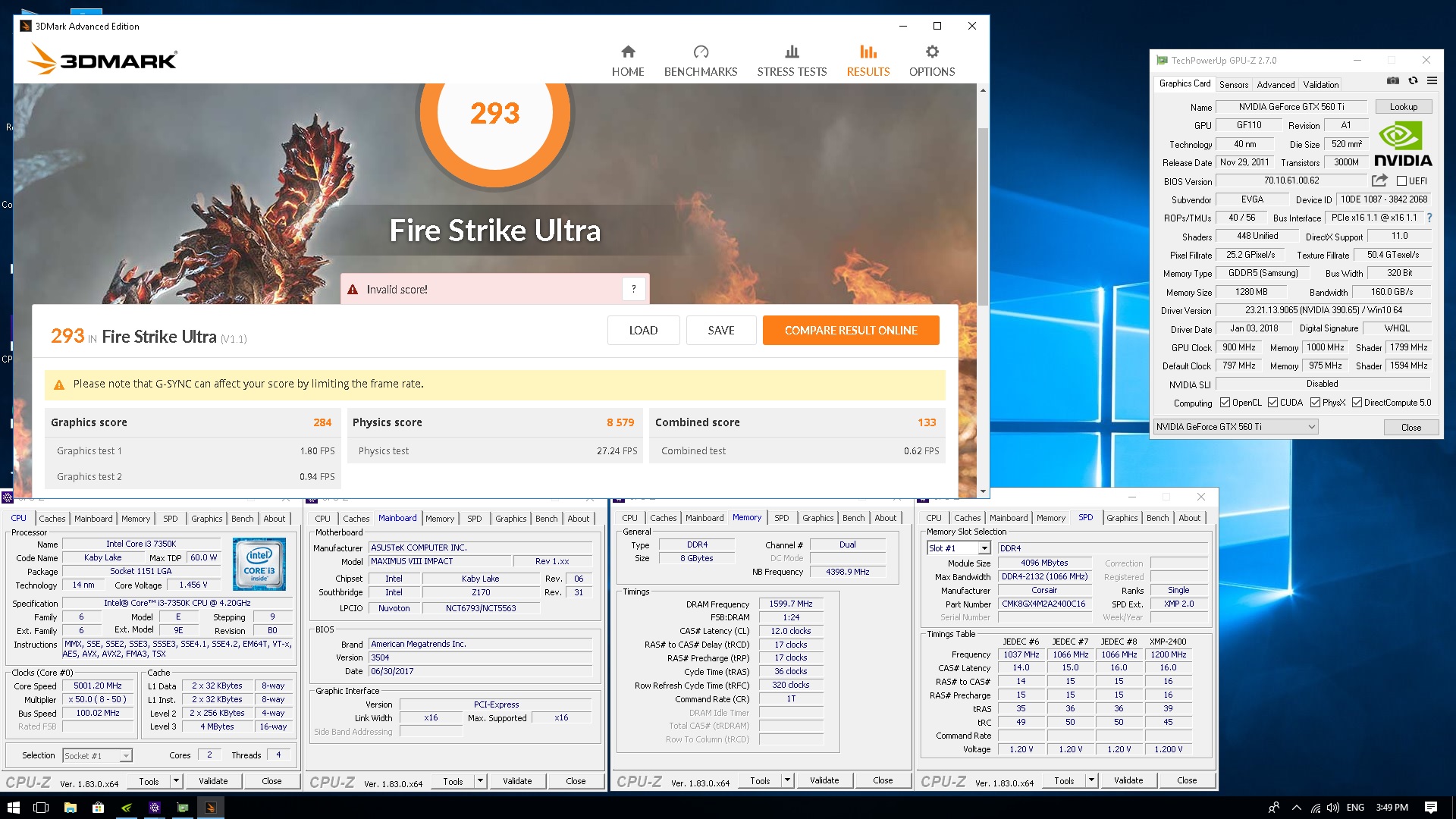Viewport: 1456px width, 819px height.
Task: Expand the Tools dropdown arrow in CPU-Z Memory window
Action: (787, 780)
